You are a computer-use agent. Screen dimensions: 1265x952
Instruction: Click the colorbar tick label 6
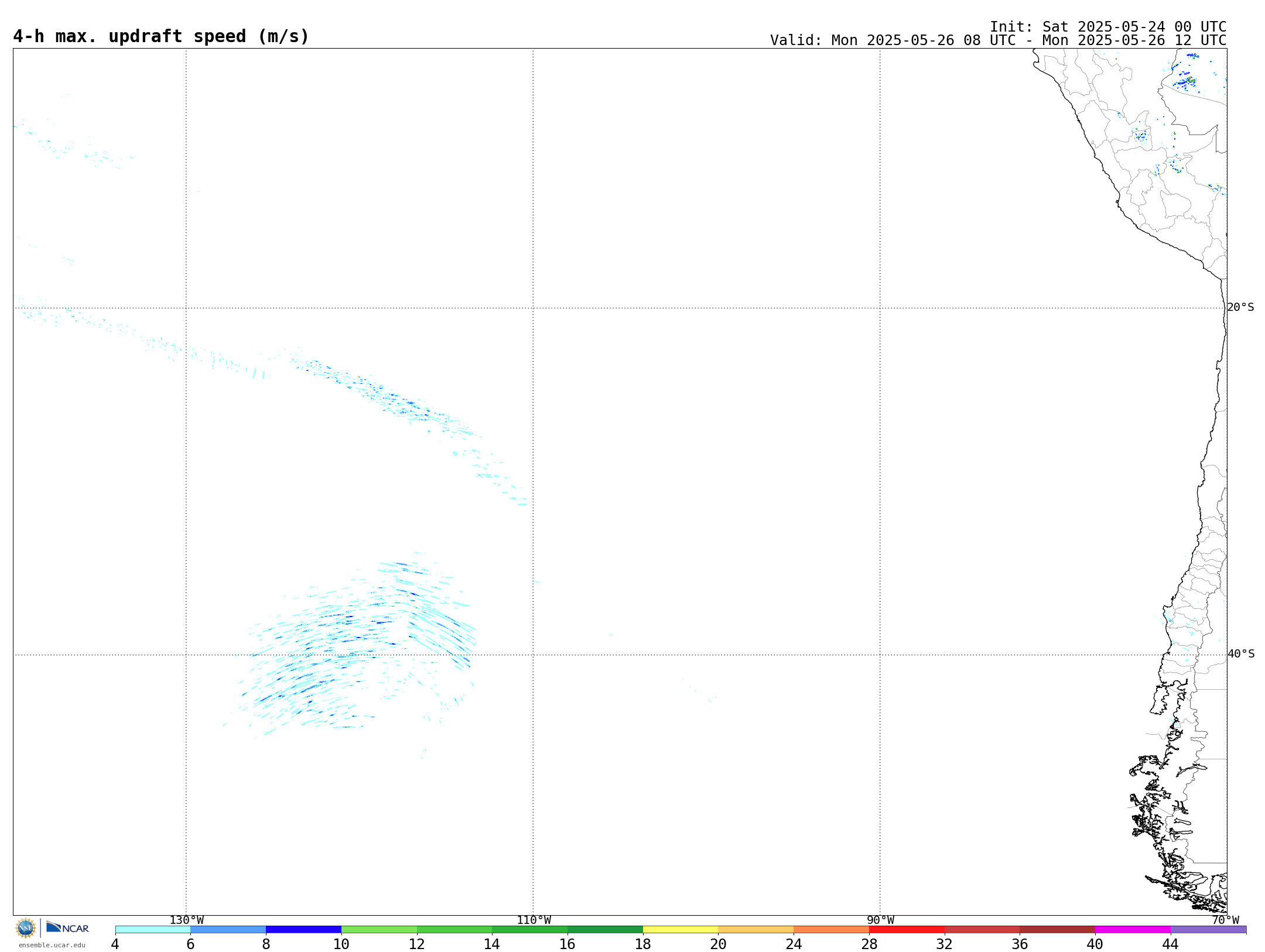190,944
